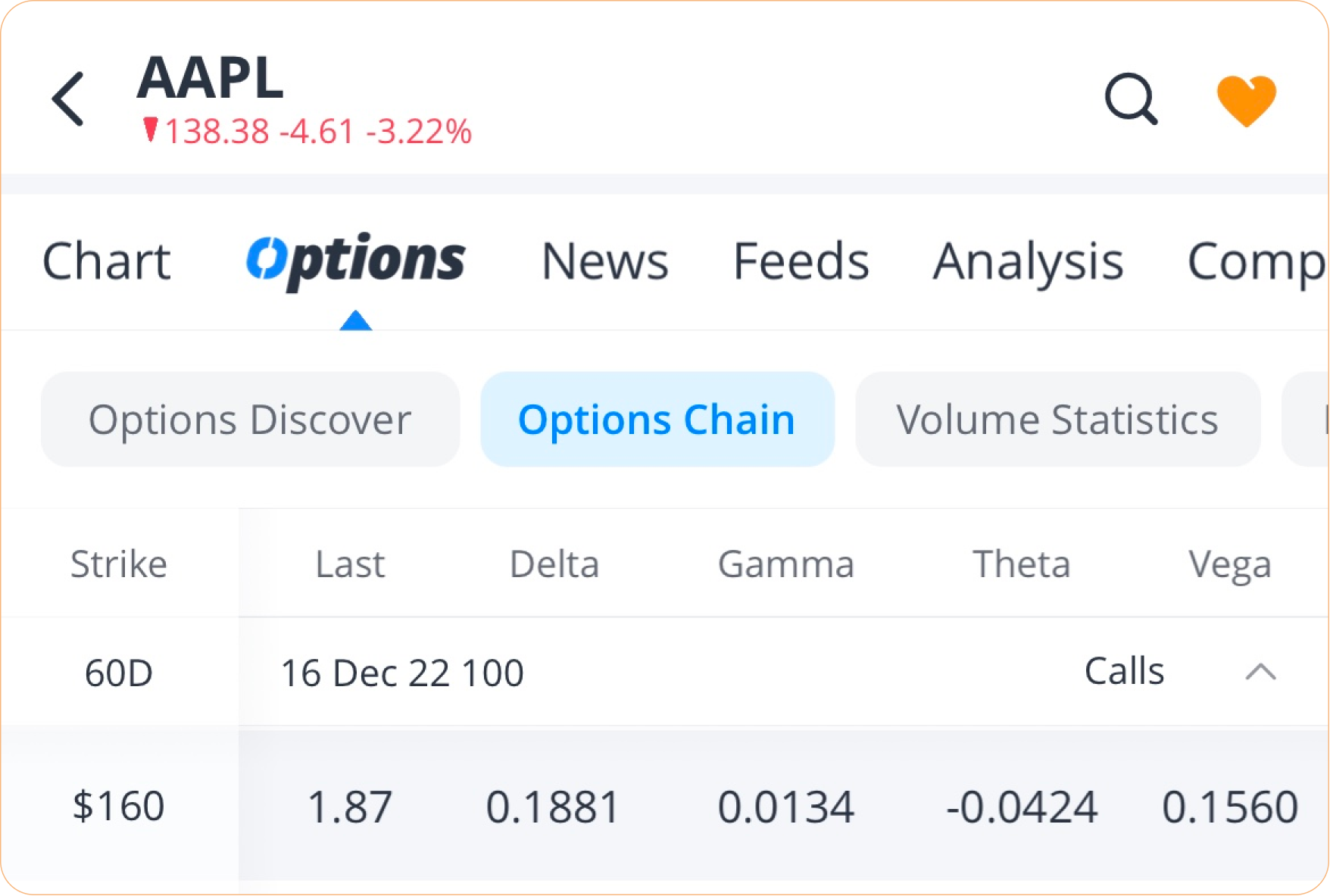
Task: Click the Strike column header
Action: 119,564
